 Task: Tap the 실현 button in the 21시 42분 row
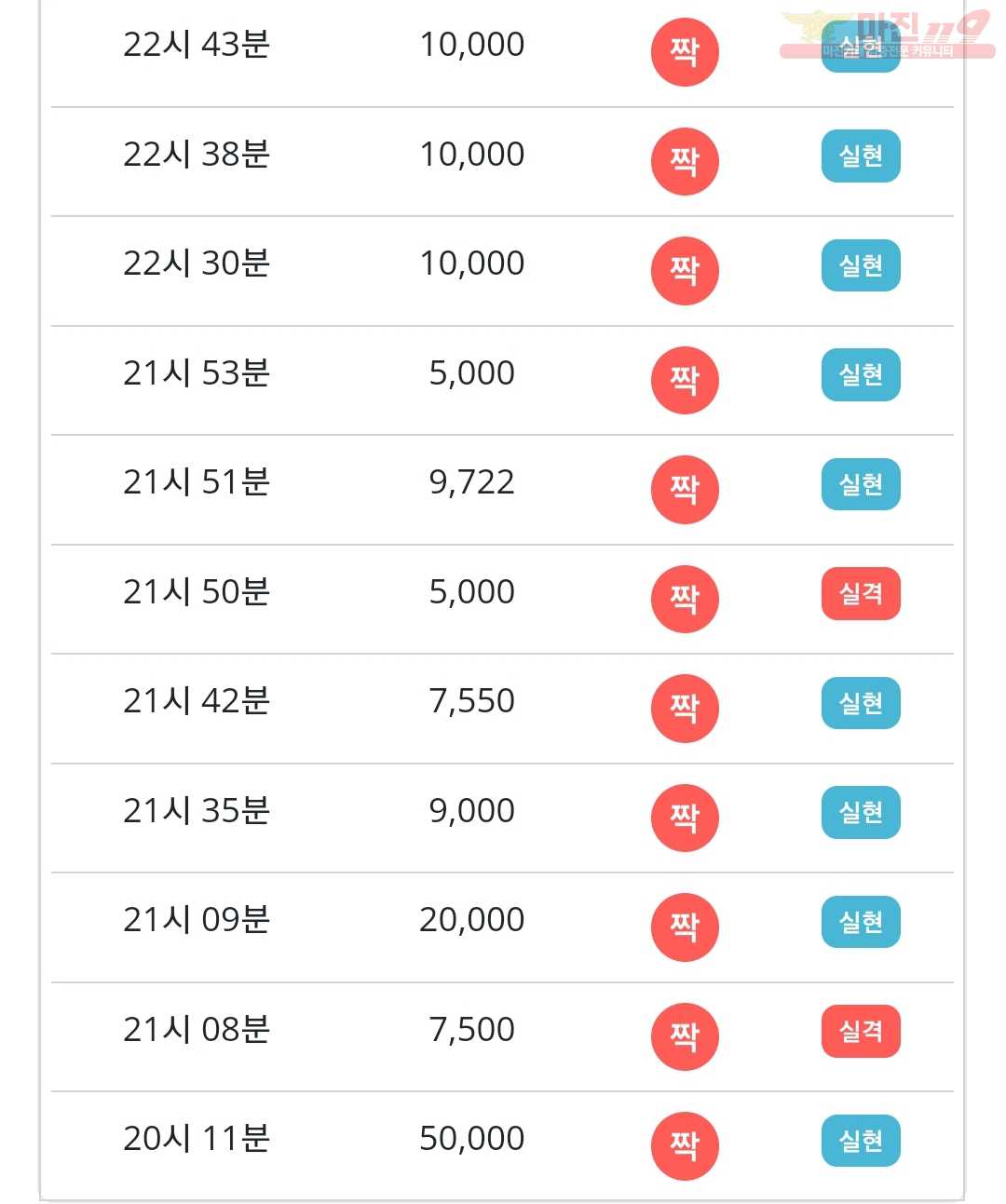point(861,703)
